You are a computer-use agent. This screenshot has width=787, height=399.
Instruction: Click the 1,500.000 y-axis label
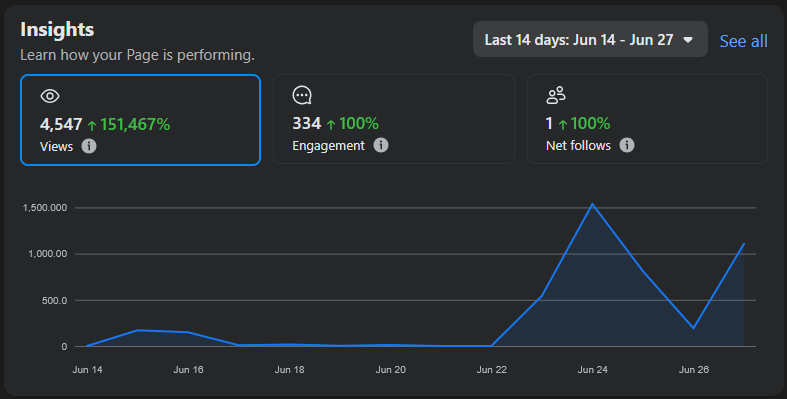click(45, 208)
